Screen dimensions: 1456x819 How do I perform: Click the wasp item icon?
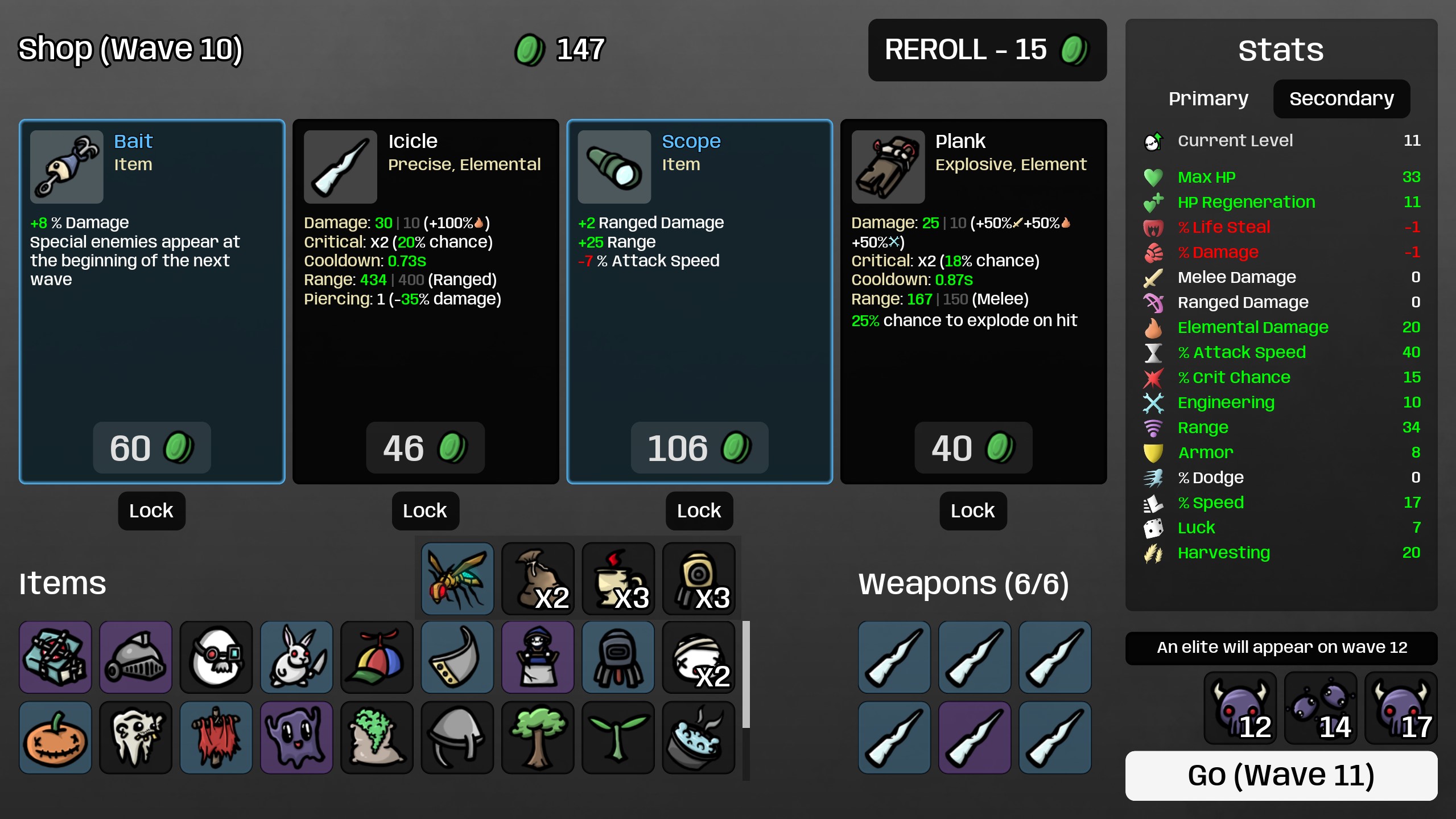[x=457, y=579]
